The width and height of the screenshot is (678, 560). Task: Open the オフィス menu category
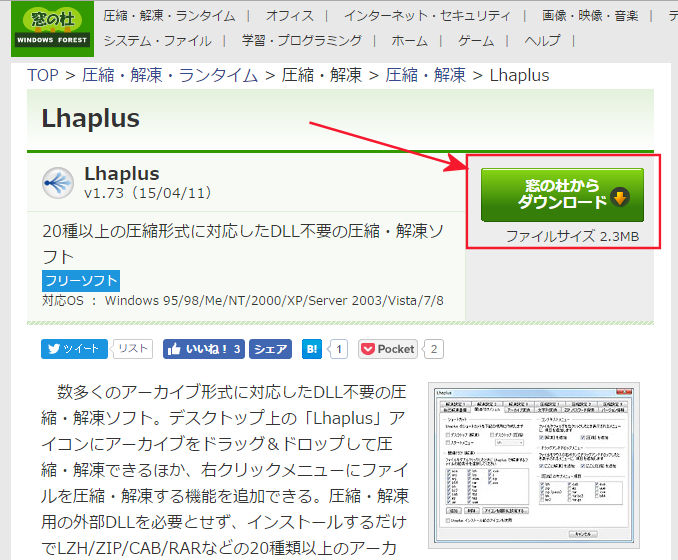click(290, 16)
